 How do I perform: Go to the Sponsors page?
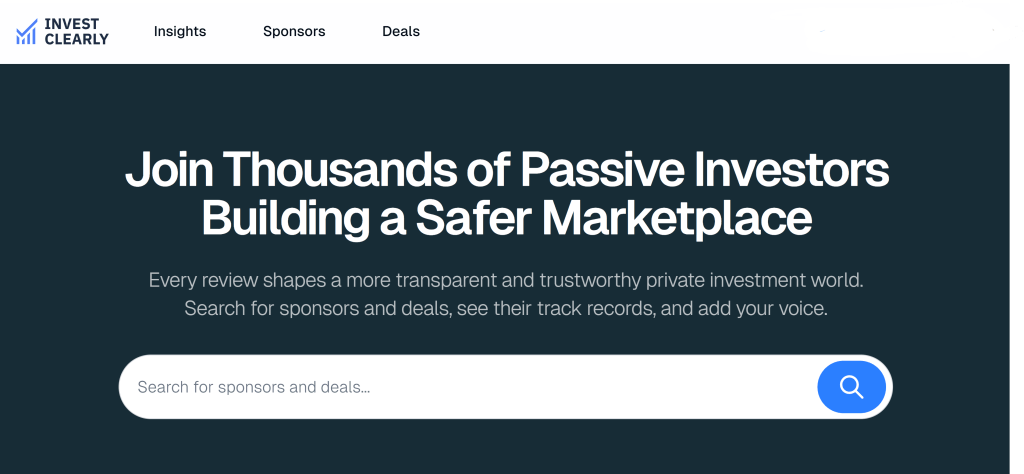click(294, 31)
